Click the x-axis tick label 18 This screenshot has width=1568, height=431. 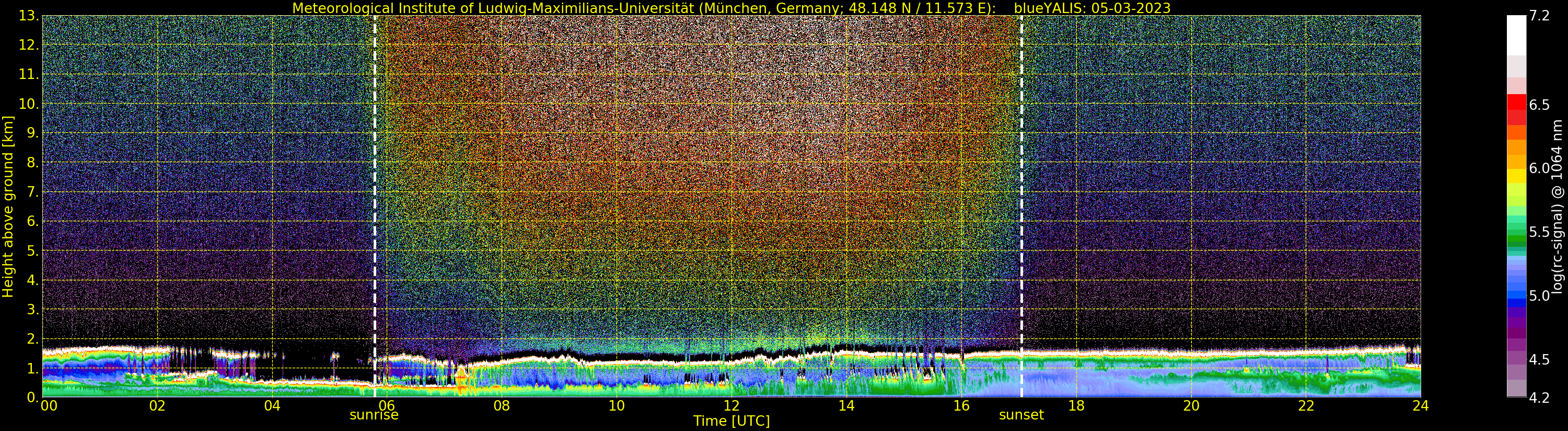pyautogui.click(x=1076, y=406)
